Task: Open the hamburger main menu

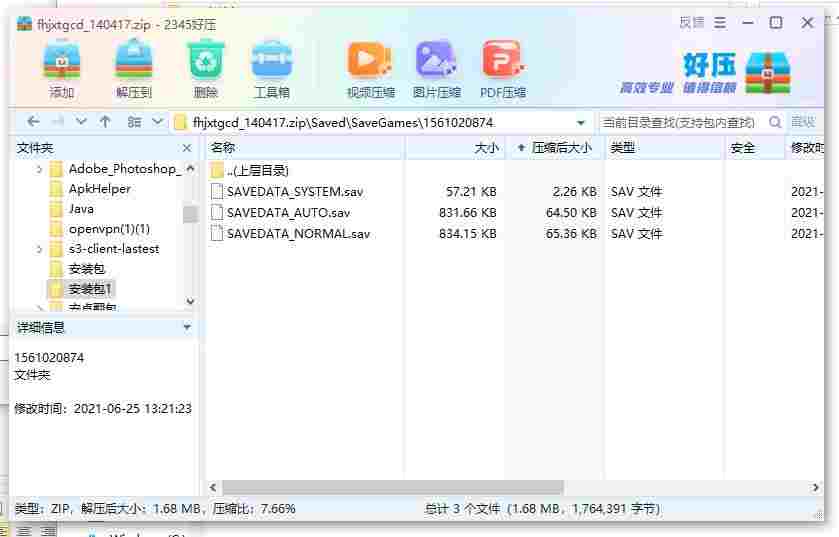Action: point(720,23)
